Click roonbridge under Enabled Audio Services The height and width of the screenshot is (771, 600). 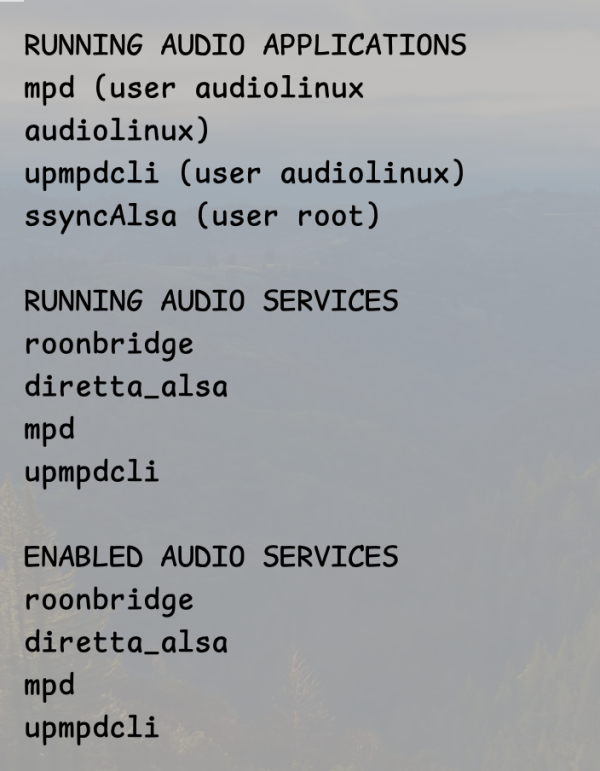coord(108,600)
